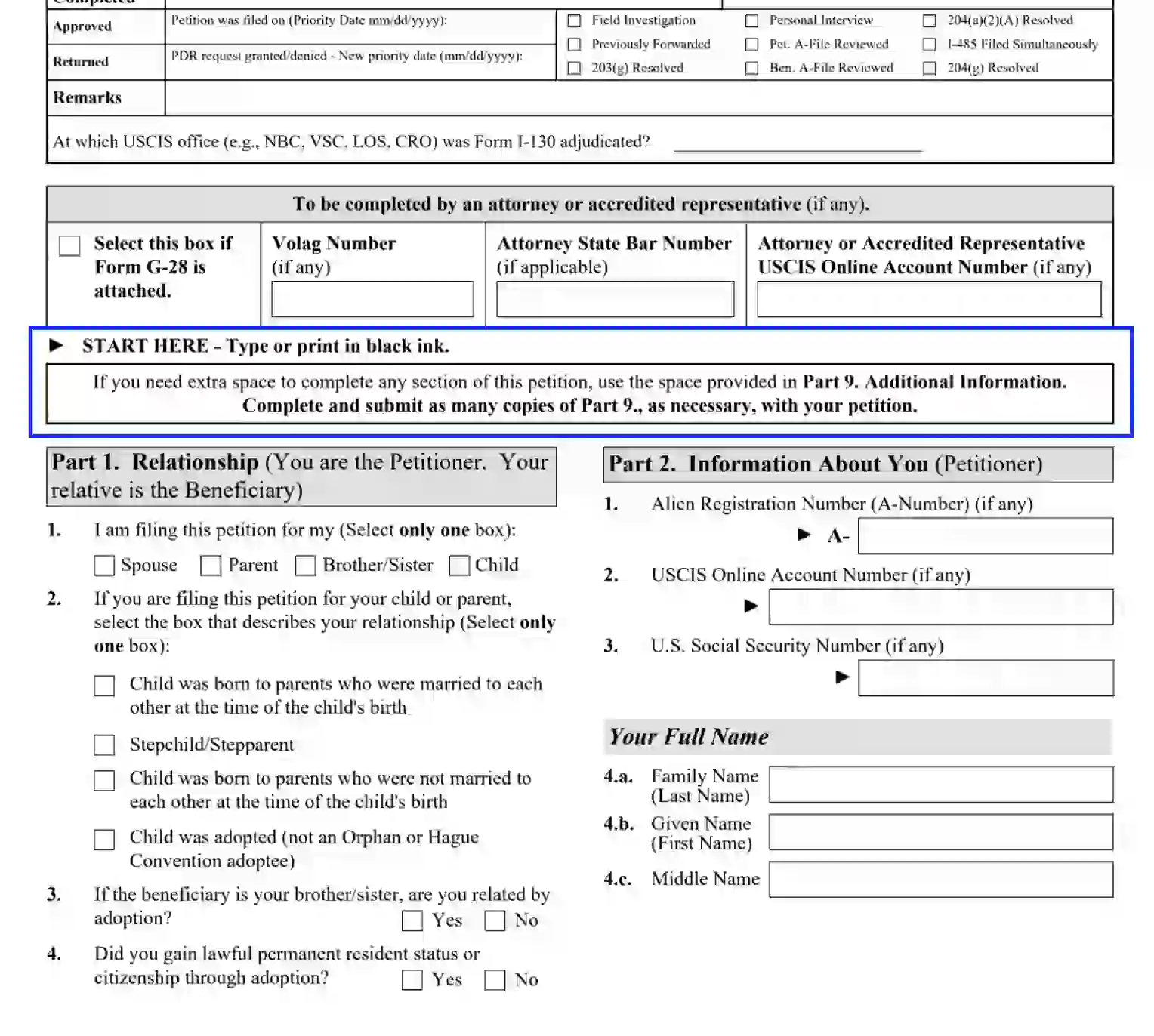Click the Remarks entry area
The image size is (1154, 1036).
tap(639, 98)
